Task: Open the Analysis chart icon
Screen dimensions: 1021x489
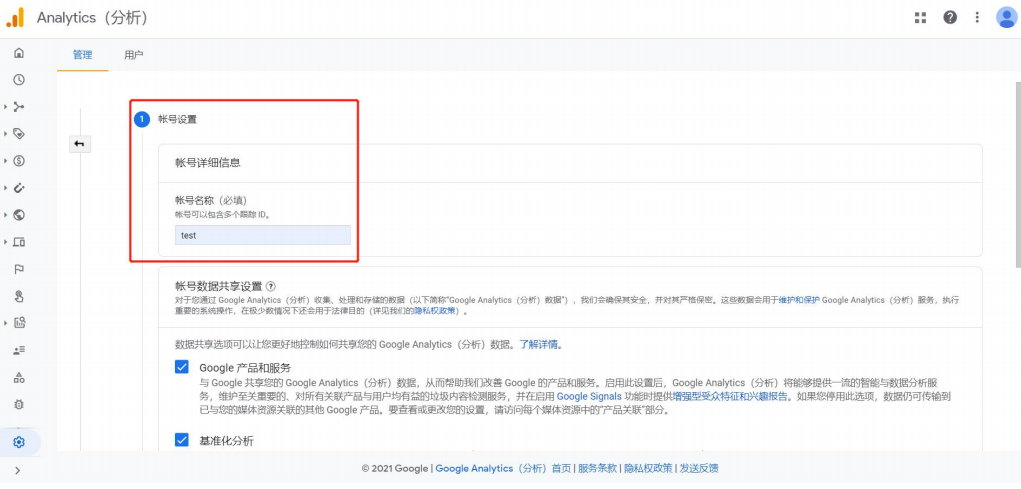Action: pos(19,322)
